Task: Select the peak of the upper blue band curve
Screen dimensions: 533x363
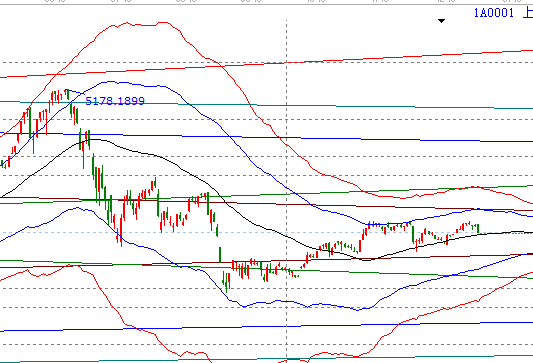Action: [110, 82]
